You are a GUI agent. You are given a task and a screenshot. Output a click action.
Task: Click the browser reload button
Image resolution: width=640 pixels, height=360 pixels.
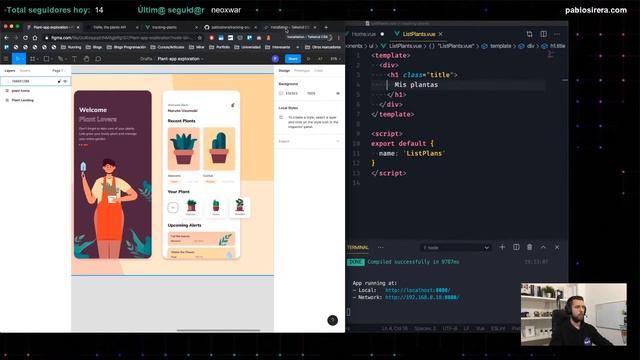pos(25,38)
